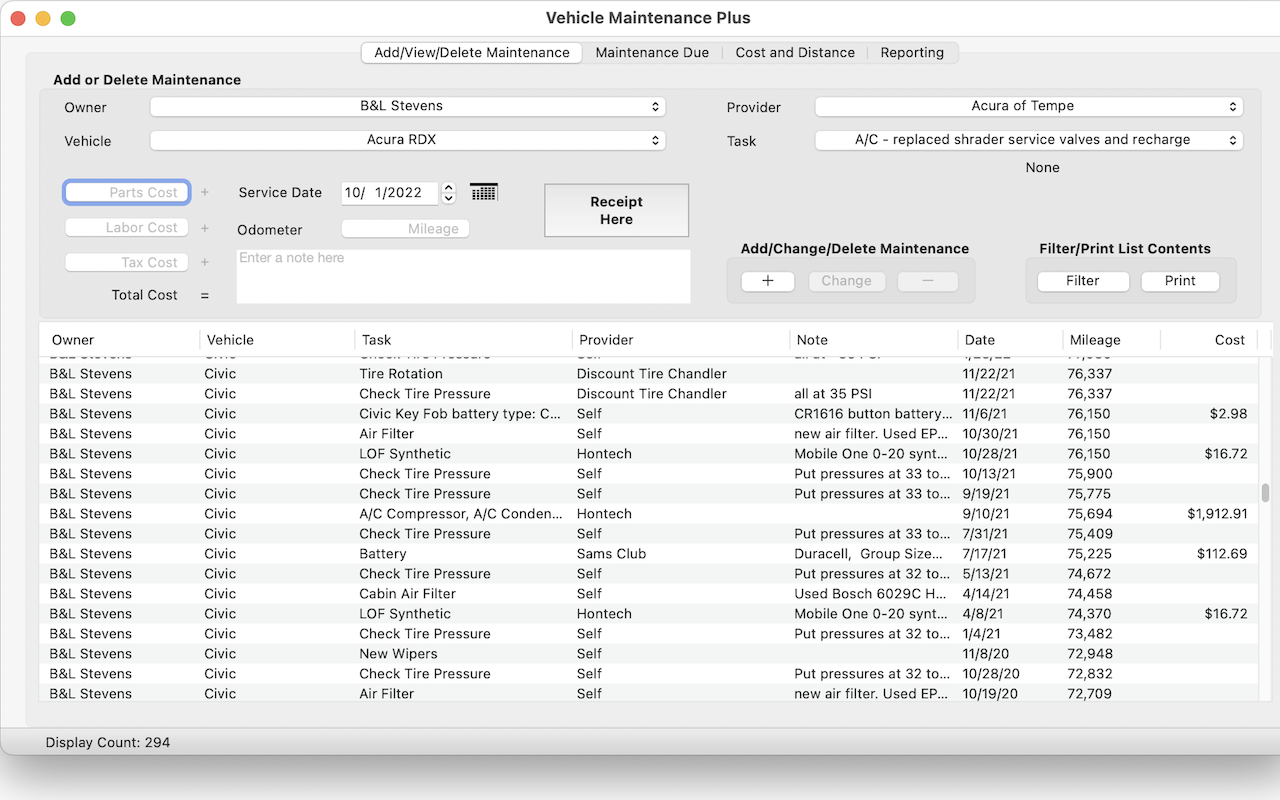Click the plus button to add maintenance
This screenshot has width=1280, height=800.
[768, 281]
